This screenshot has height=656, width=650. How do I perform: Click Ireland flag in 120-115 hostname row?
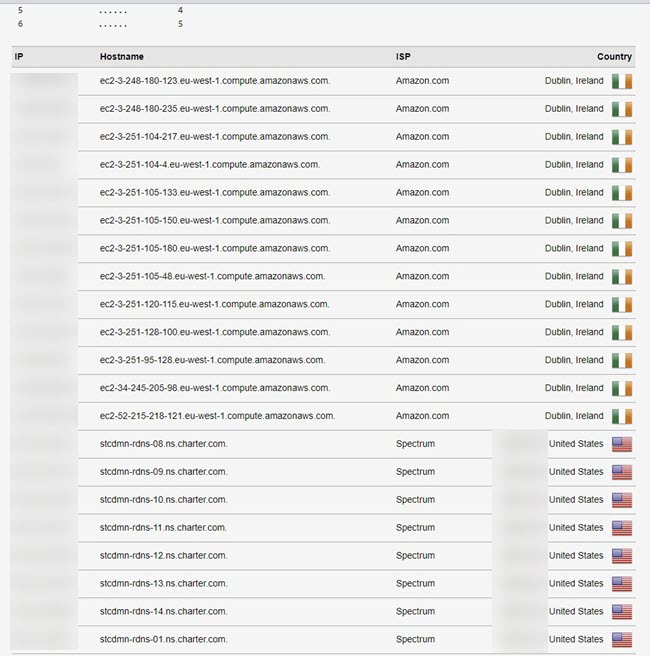point(622,305)
